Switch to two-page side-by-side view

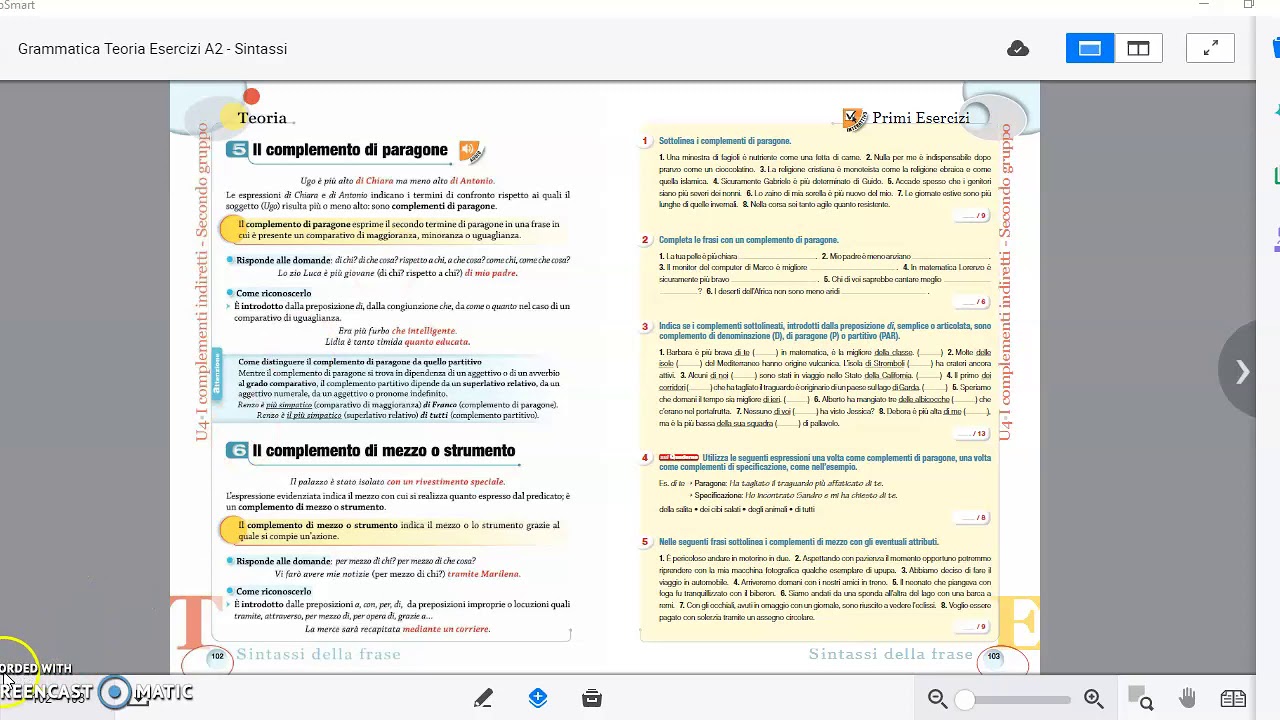pos(1138,49)
